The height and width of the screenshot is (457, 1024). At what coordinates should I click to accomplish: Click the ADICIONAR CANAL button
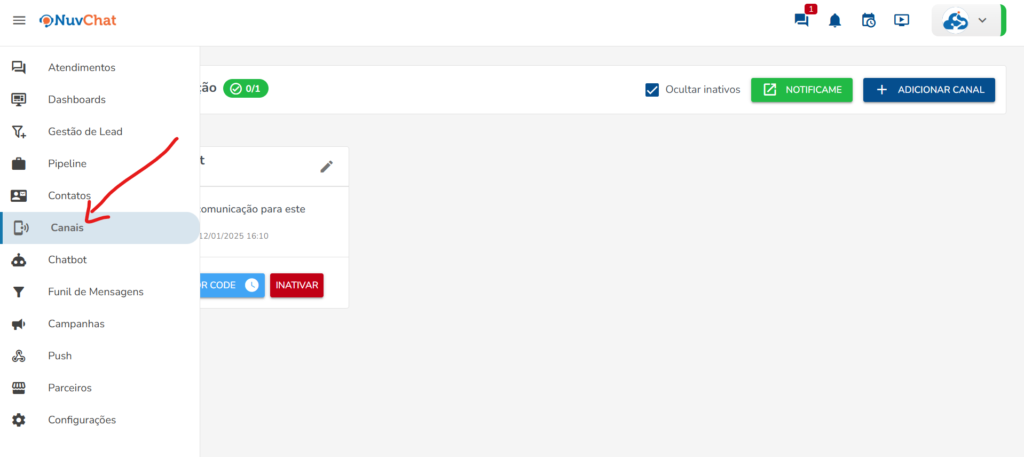(x=929, y=90)
